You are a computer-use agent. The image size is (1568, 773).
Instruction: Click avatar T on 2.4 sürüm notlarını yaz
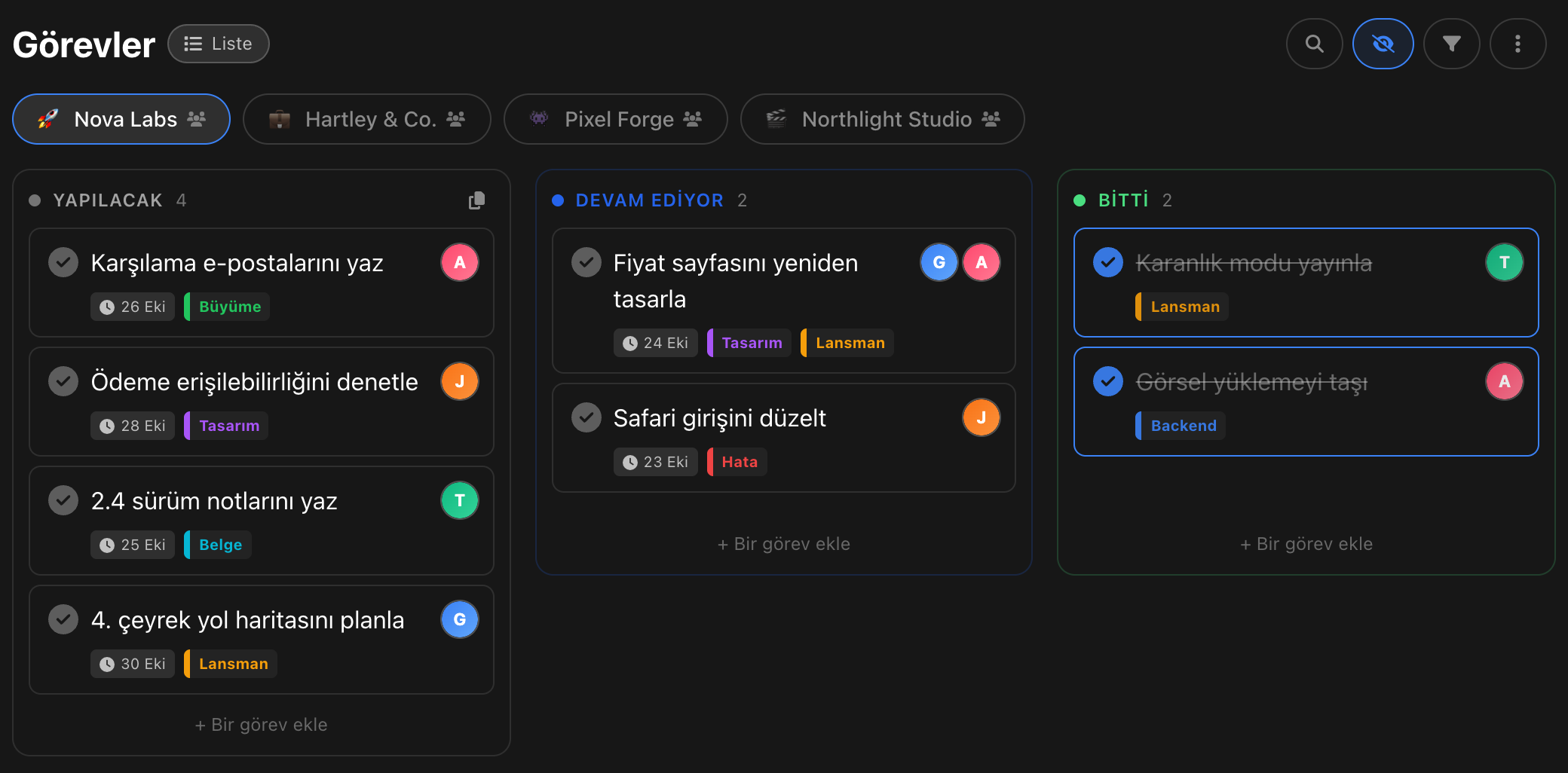[460, 500]
